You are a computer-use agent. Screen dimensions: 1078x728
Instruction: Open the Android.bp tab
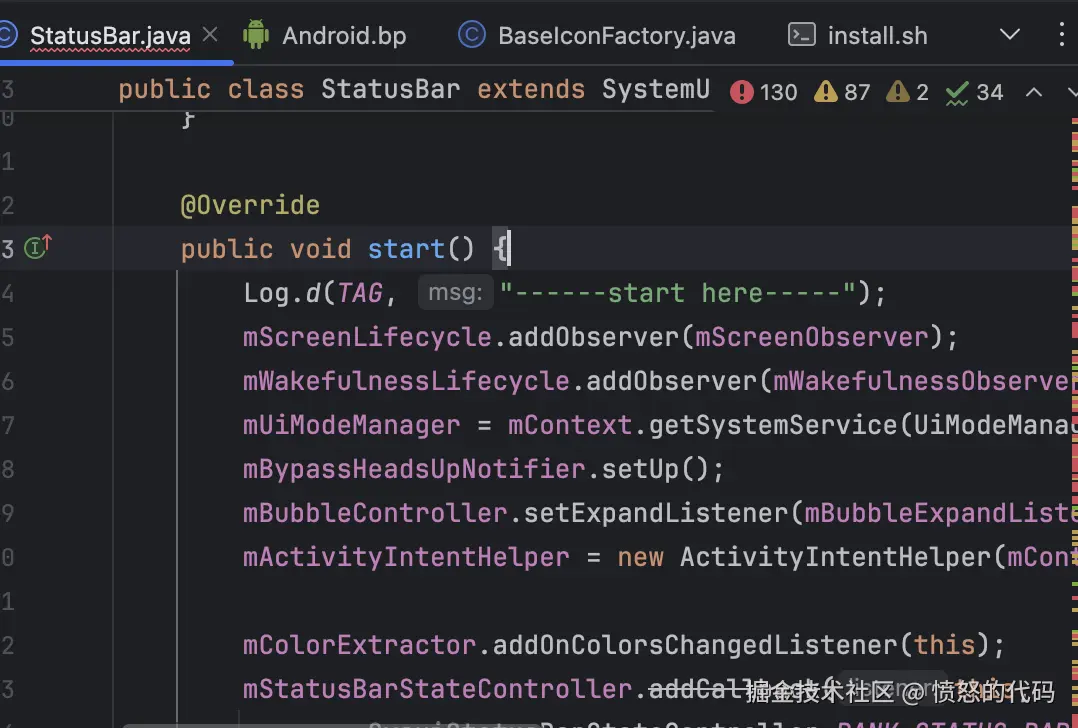(344, 35)
